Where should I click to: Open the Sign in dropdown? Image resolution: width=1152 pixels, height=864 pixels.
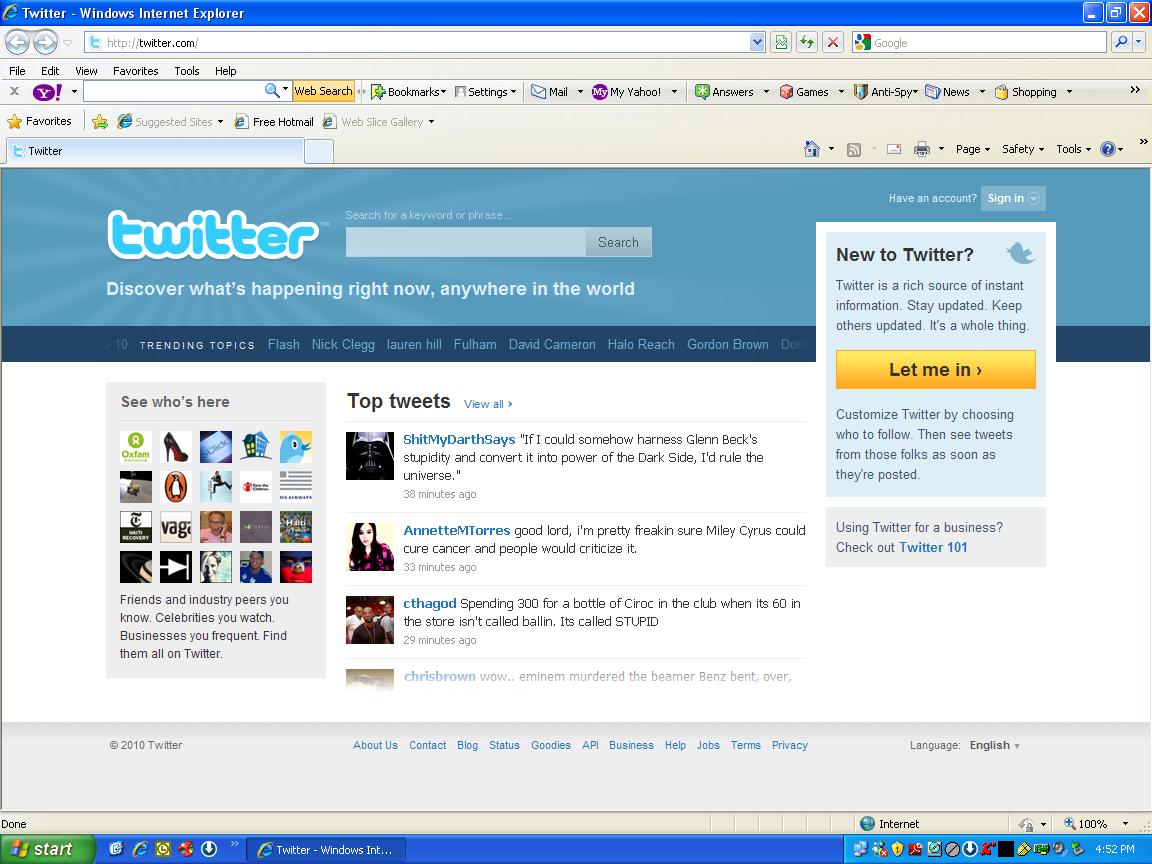point(1012,198)
